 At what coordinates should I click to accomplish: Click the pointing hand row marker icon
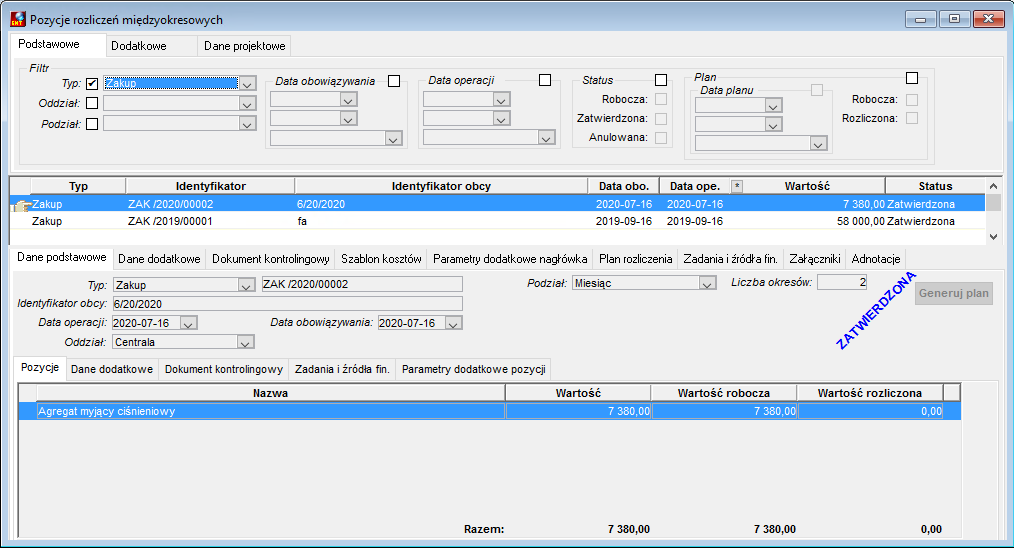point(22,206)
